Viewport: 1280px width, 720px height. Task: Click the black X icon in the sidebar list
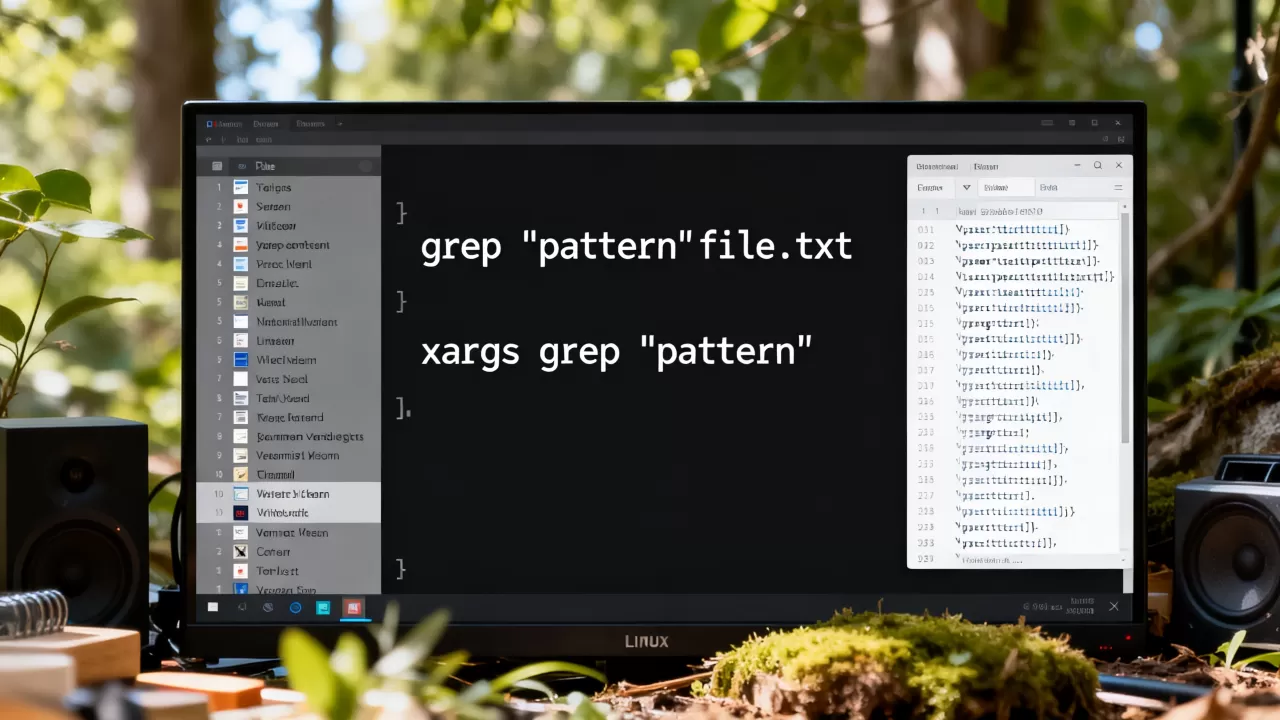coord(240,551)
